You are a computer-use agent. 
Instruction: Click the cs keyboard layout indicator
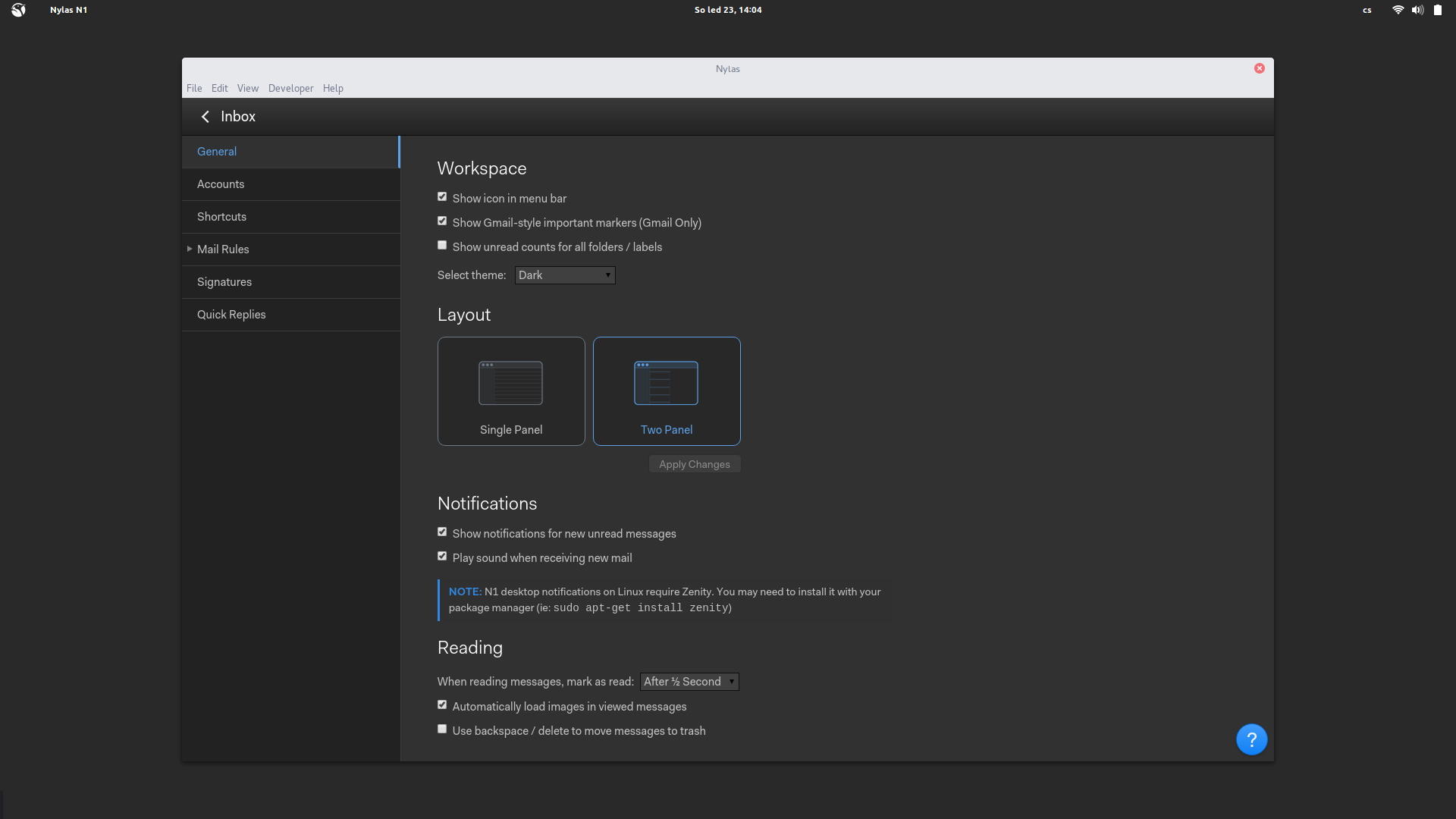tap(1367, 11)
